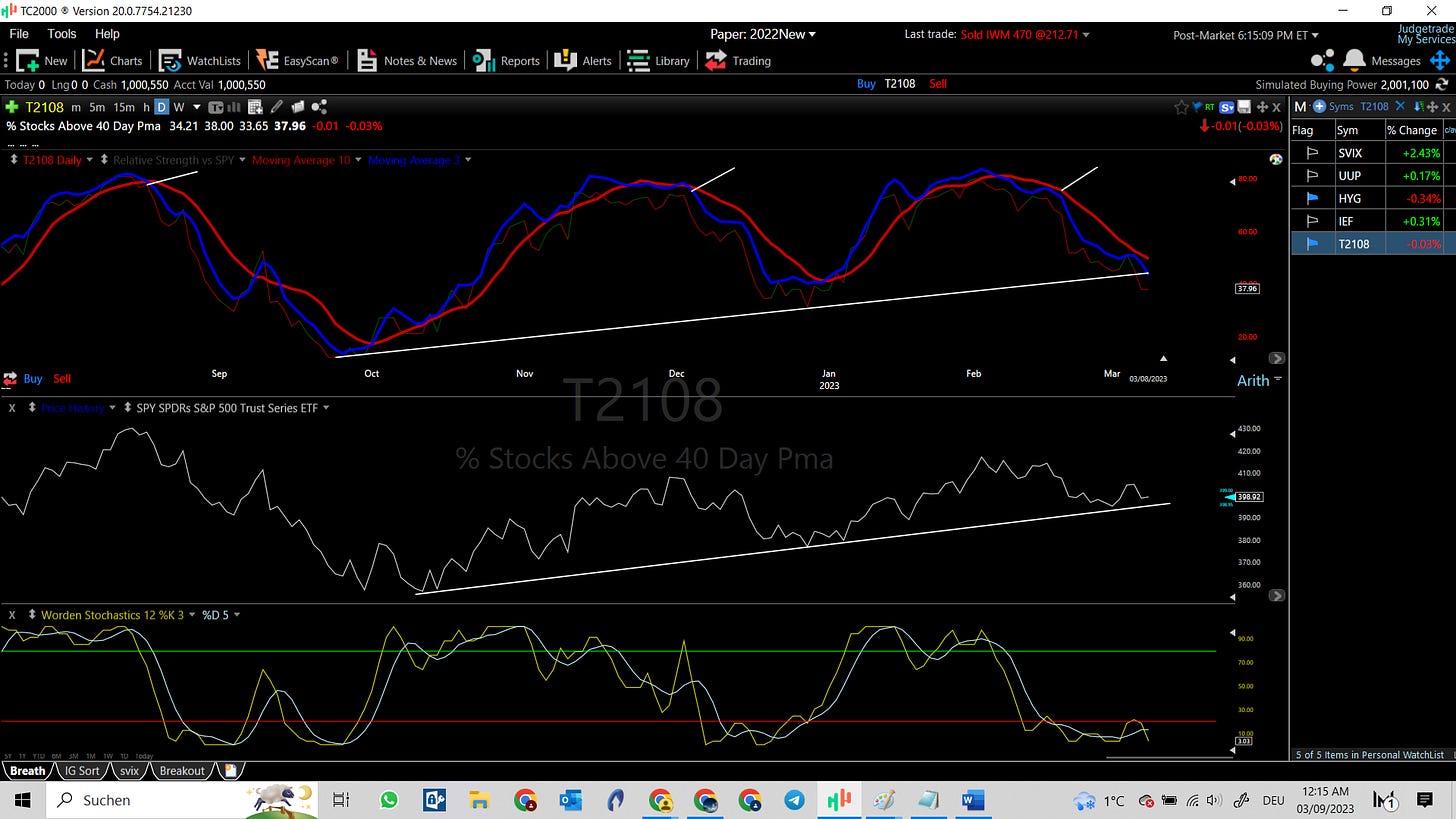Switch to the Breakout tab
The width and height of the screenshot is (1456, 819).
[182, 770]
